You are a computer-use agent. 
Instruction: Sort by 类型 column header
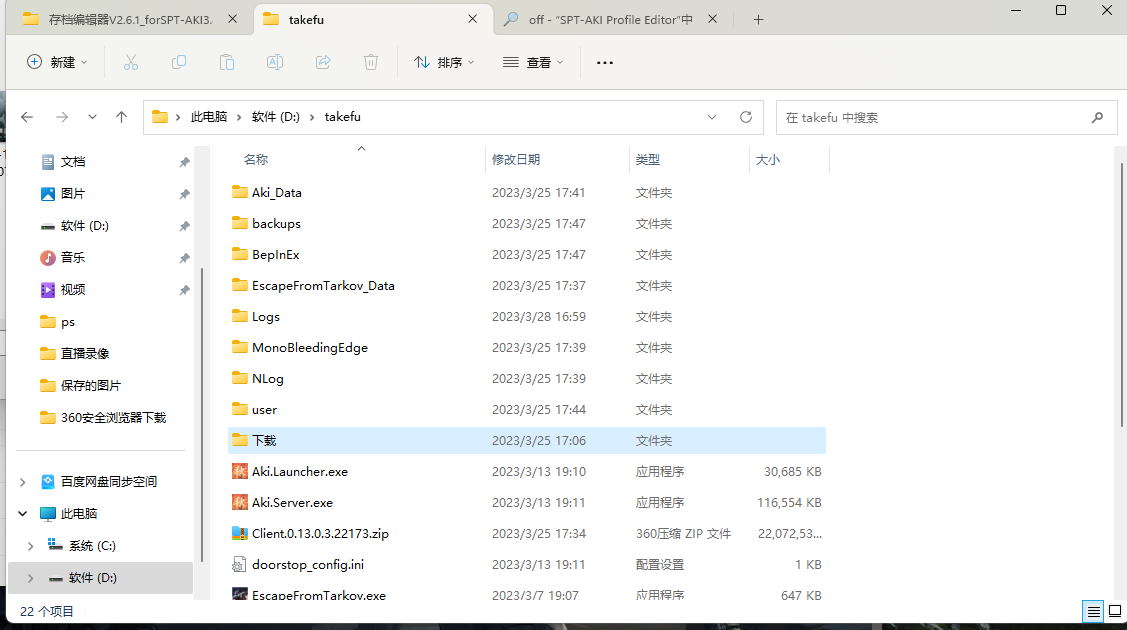click(648, 159)
